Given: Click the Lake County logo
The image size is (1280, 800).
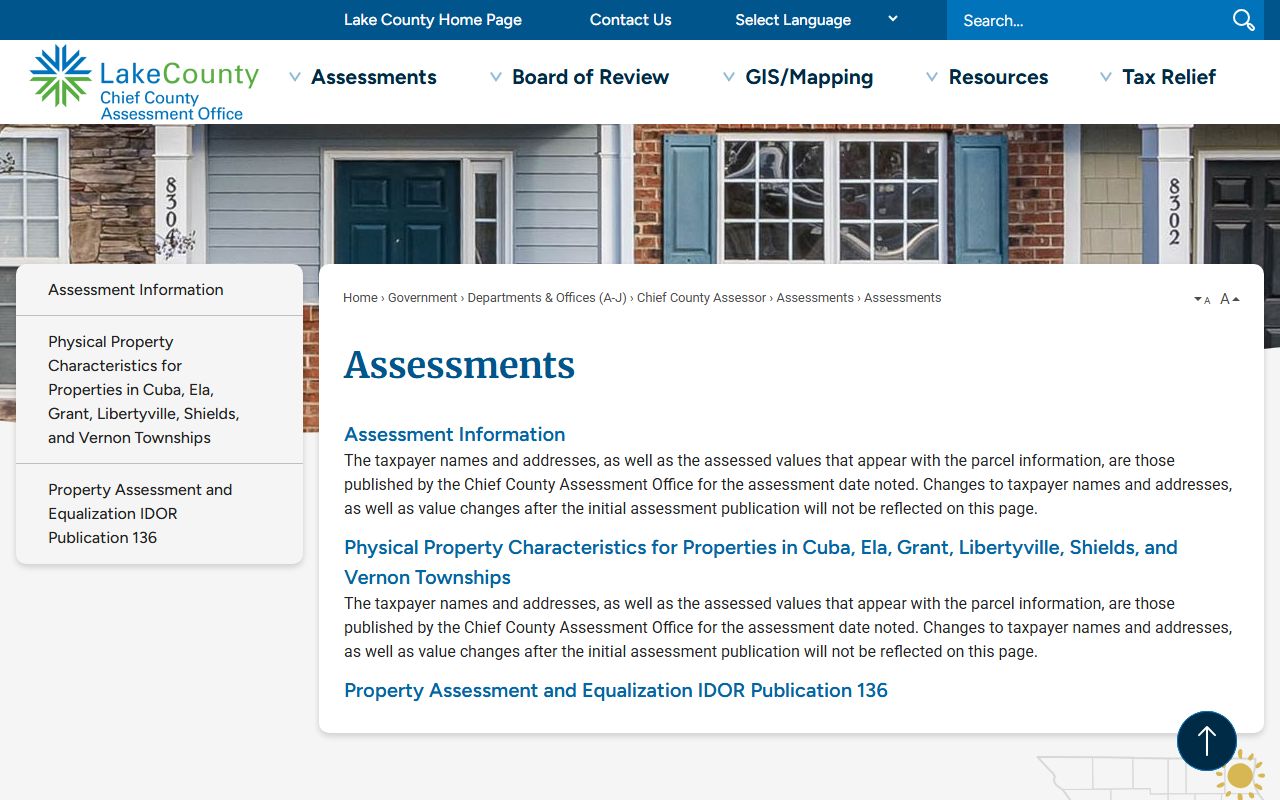Looking at the screenshot, I should tap(144, 83).
